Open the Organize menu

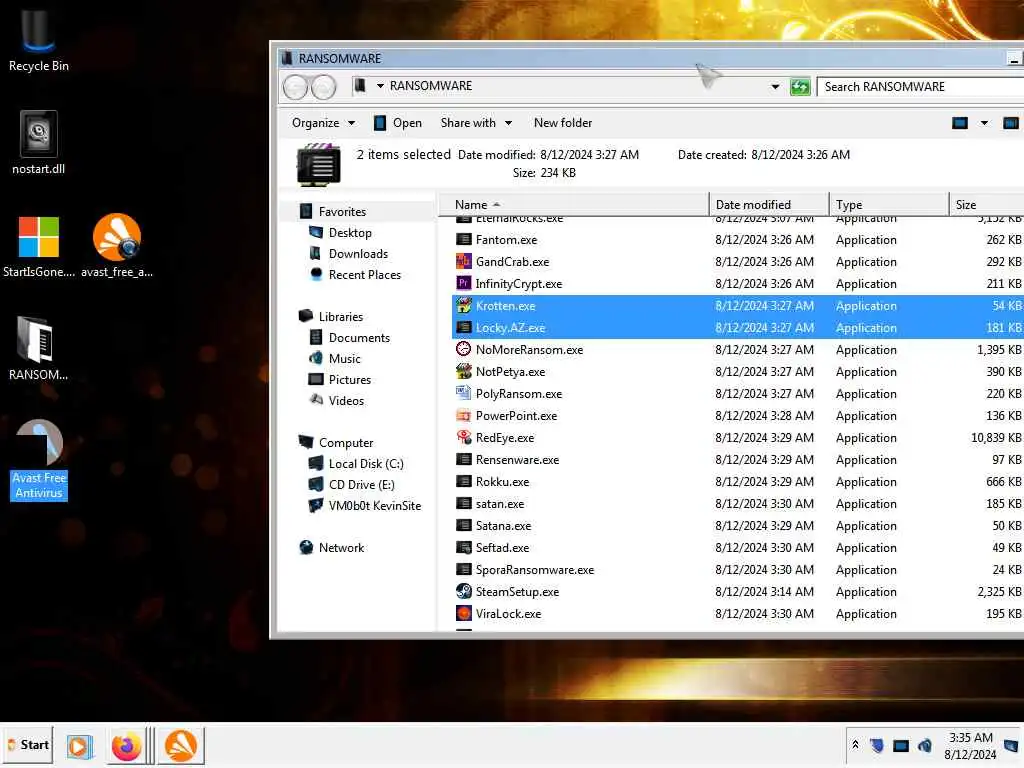click(x=323, y=123)
